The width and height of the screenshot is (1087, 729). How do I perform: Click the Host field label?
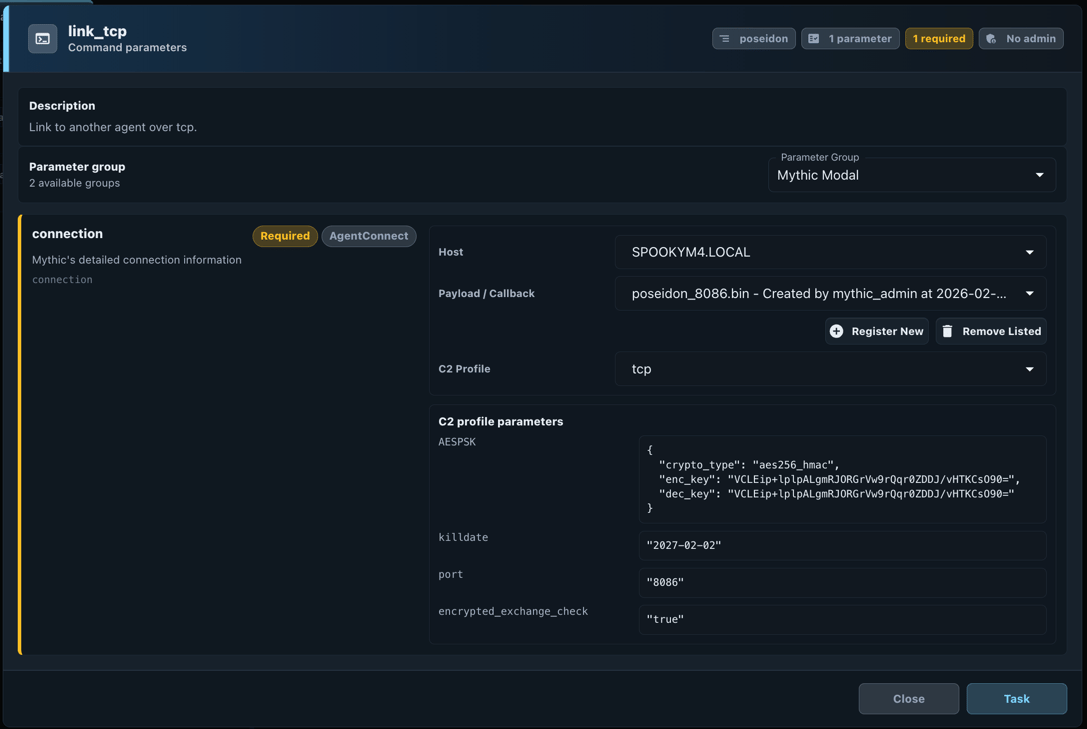click(x=451, y=252)
